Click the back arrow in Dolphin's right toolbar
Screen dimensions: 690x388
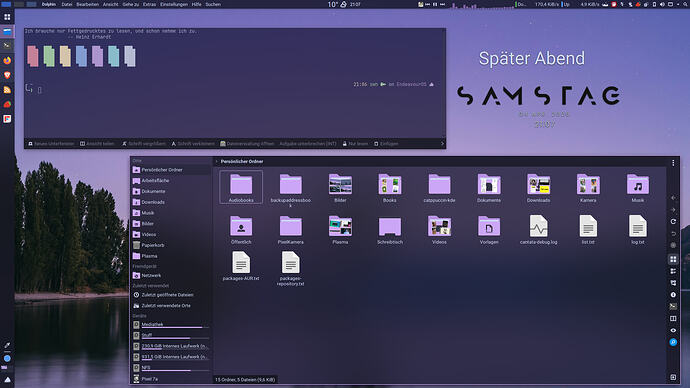point(673,198)
